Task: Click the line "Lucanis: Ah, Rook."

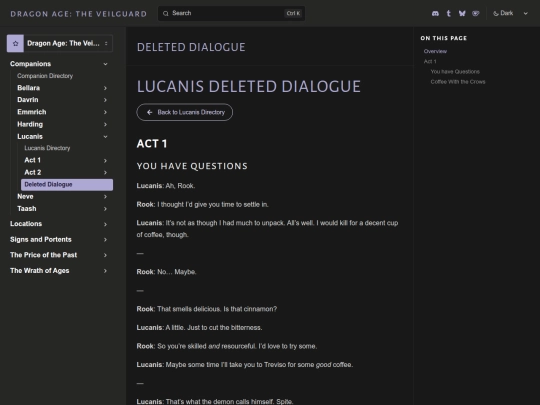Action: tap(166, 186)
